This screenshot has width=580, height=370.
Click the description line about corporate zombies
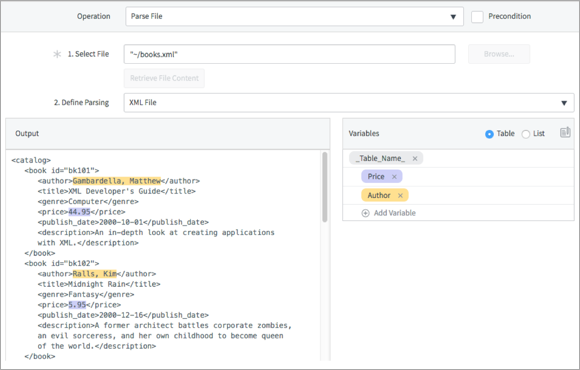[x=165, y=326]
